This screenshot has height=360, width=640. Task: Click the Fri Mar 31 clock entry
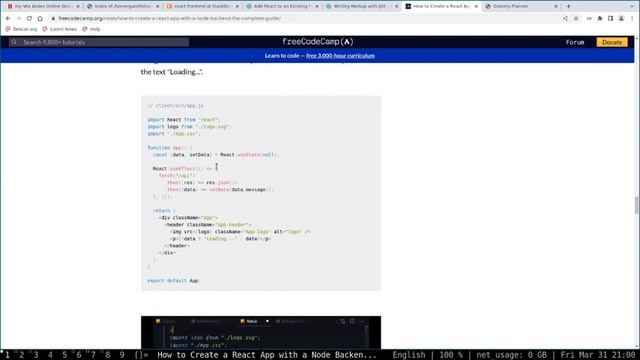tap(598, 355)
